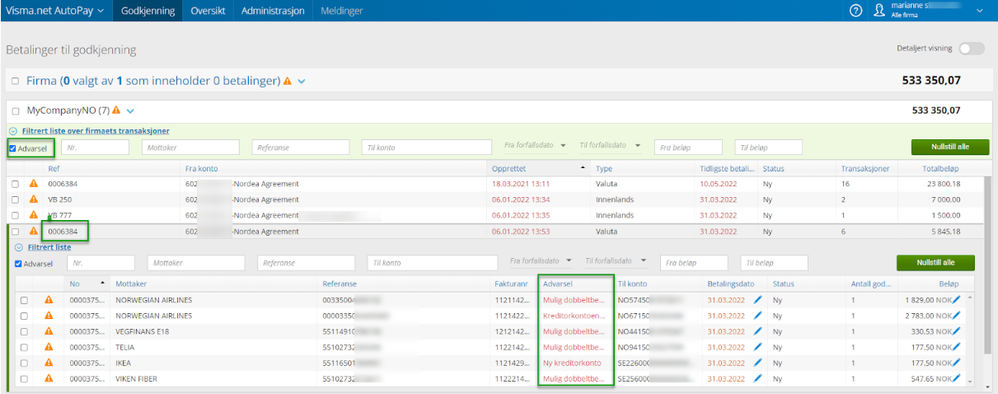
Task: Click lower Nullstill alle button
Action: [936, 263]
